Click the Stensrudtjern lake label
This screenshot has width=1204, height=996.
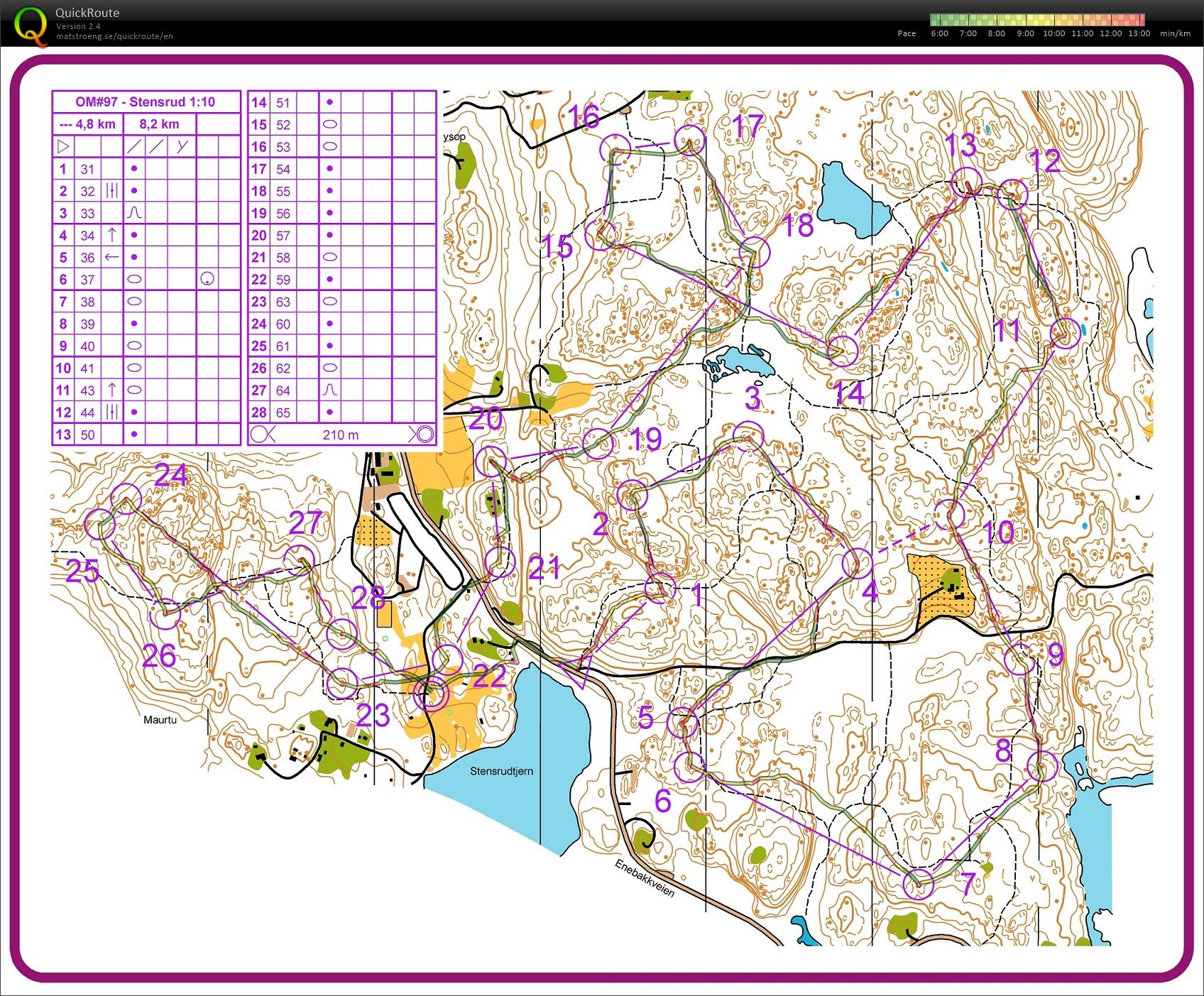point(501,771)
